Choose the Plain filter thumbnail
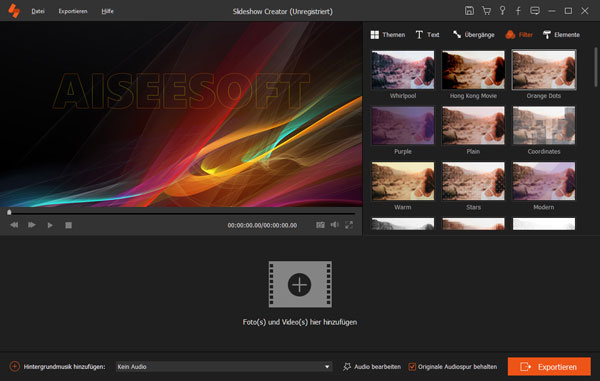The width and height of the screenshot is (600, 381). point(473,125)
